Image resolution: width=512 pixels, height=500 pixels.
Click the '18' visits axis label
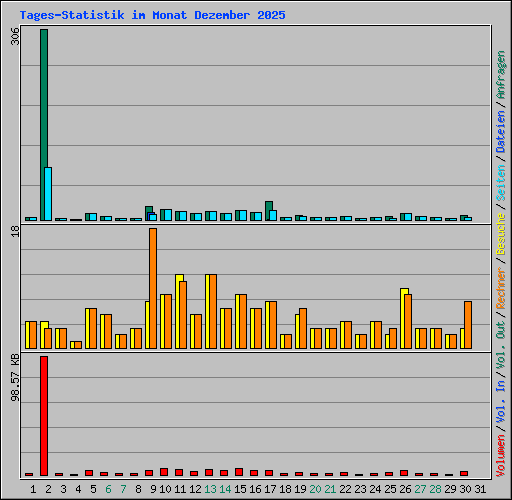click(15, 231)
